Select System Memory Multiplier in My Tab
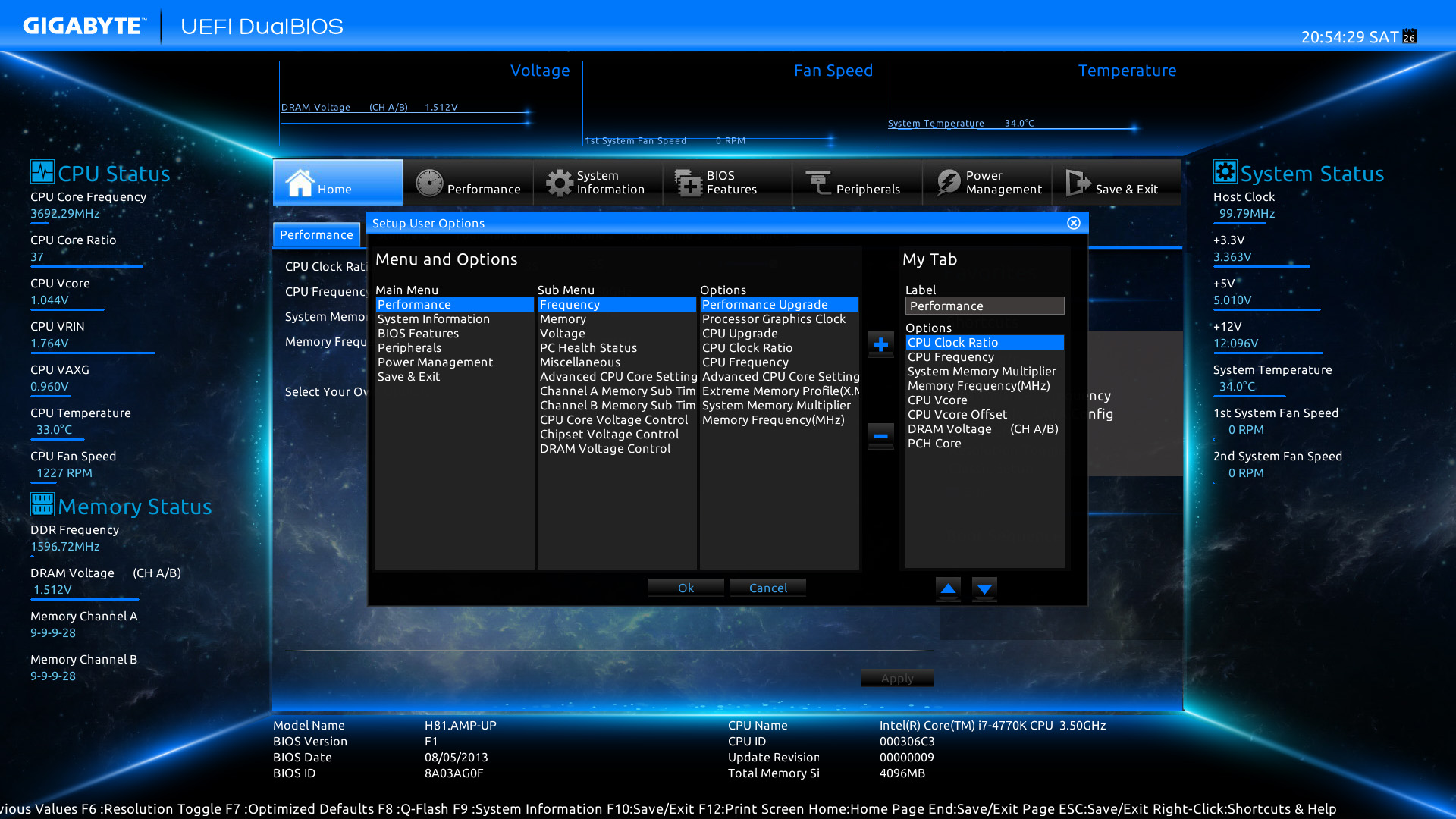The image size is (1456, 819). 984,372
